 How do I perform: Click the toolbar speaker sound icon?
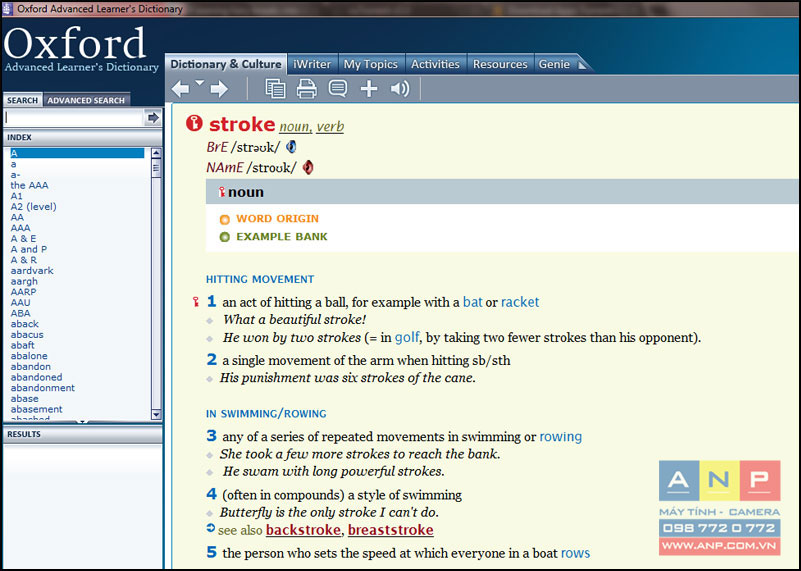point(399,89)
